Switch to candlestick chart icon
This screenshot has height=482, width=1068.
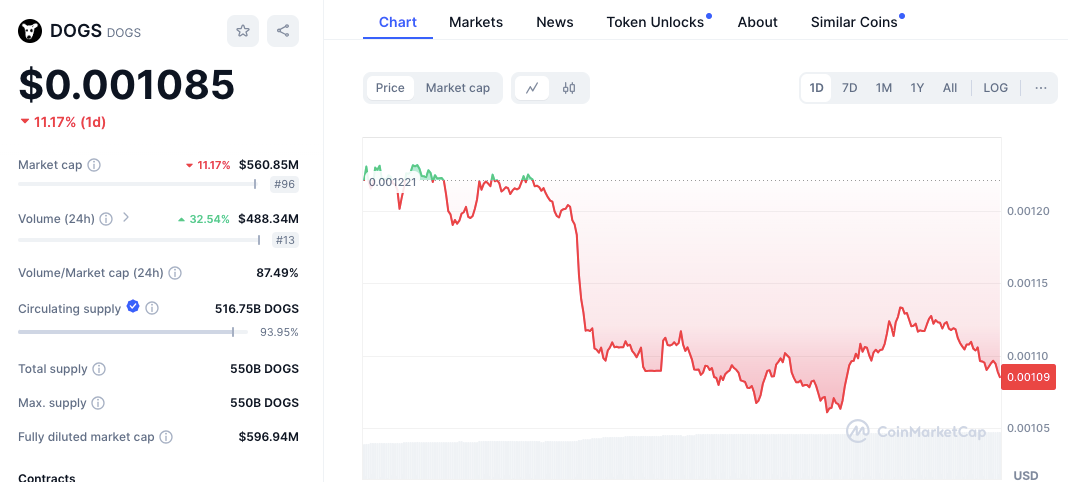569,88
